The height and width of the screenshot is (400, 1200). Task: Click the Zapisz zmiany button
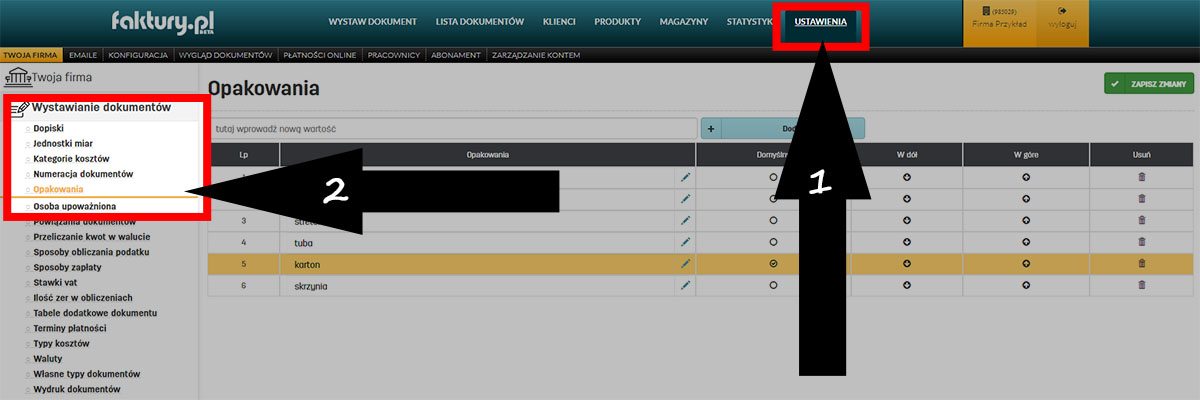coord(1149,85)
